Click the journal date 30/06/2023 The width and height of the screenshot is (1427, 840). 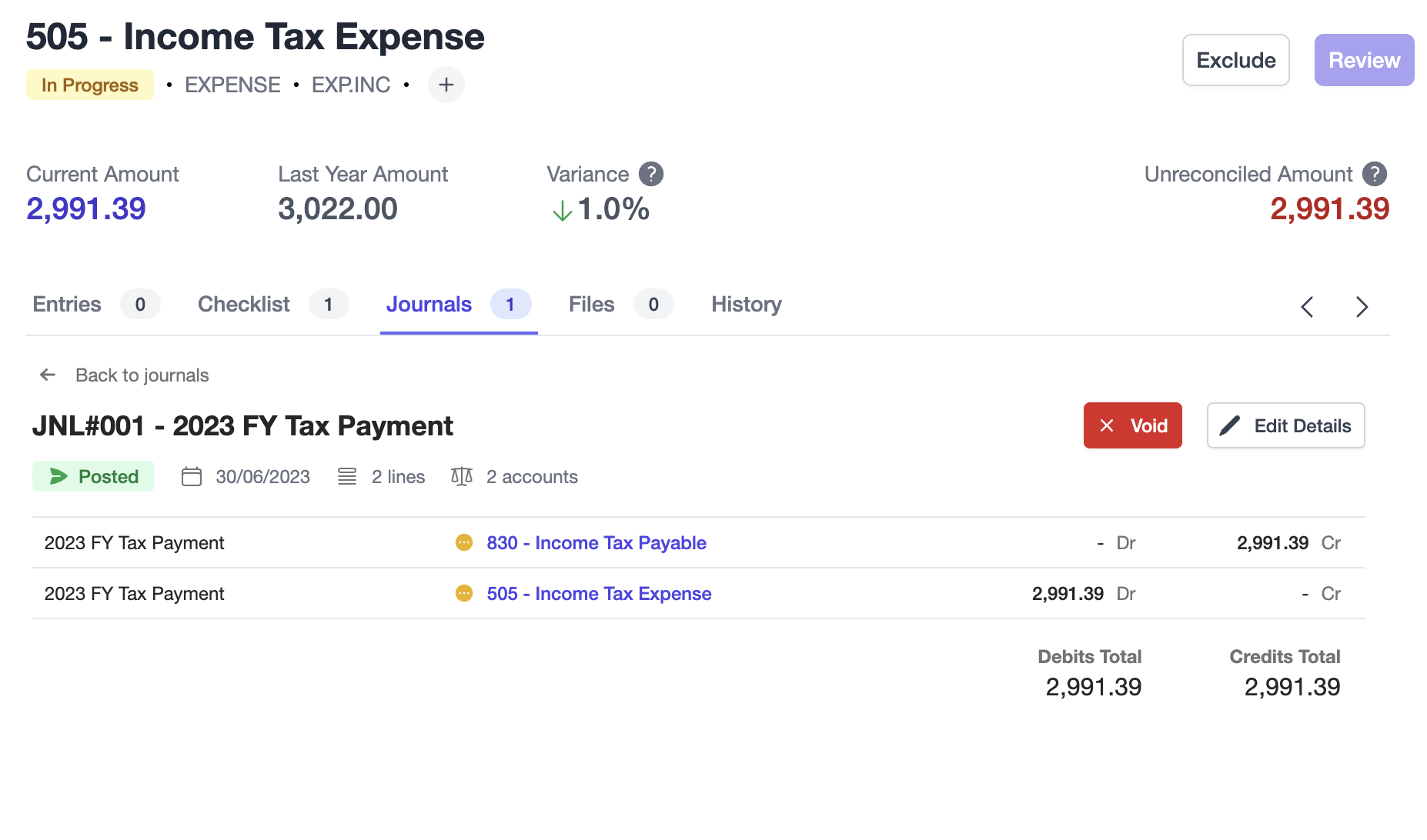coord(262,477)
